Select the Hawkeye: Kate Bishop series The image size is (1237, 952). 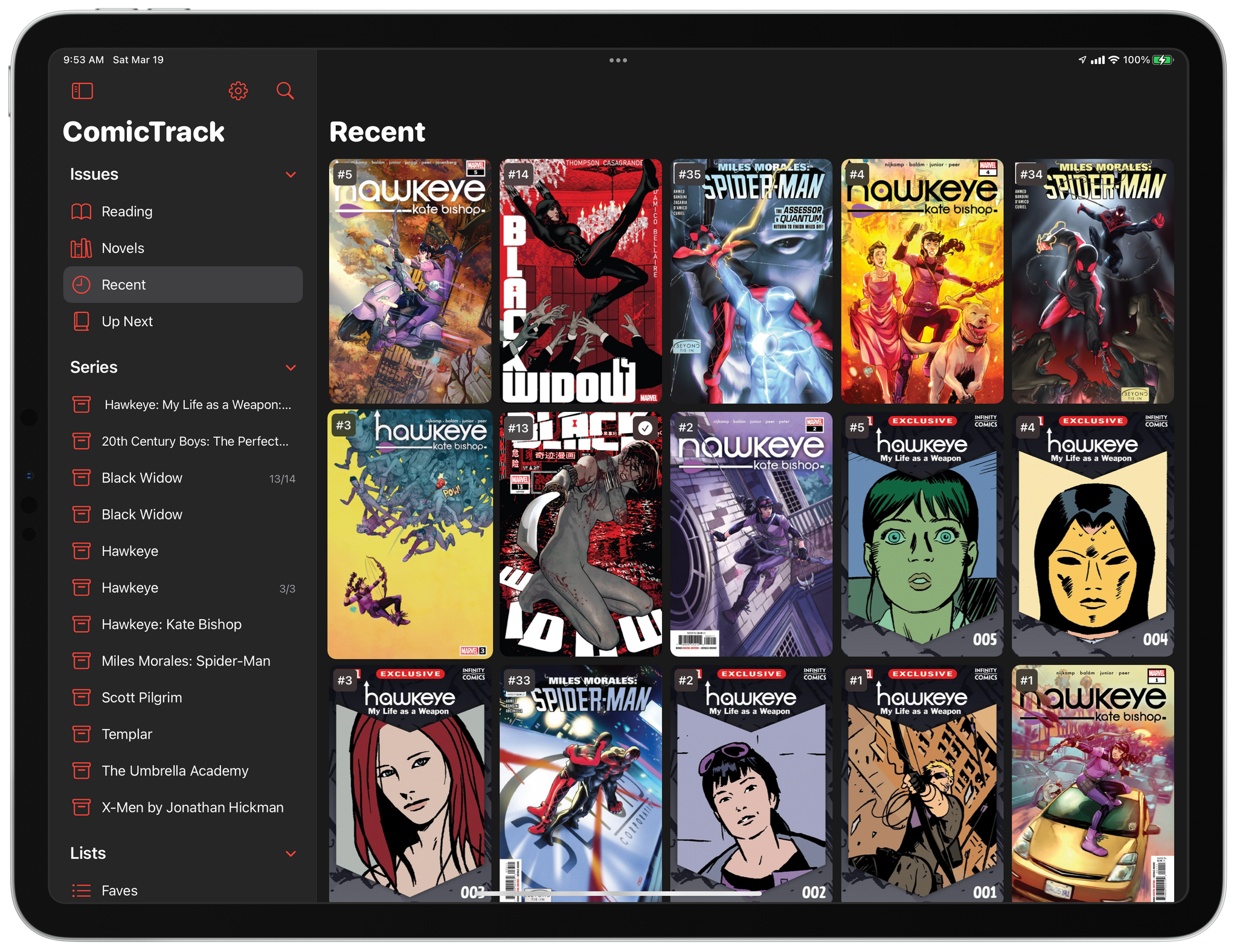click(x=183, y=624)
